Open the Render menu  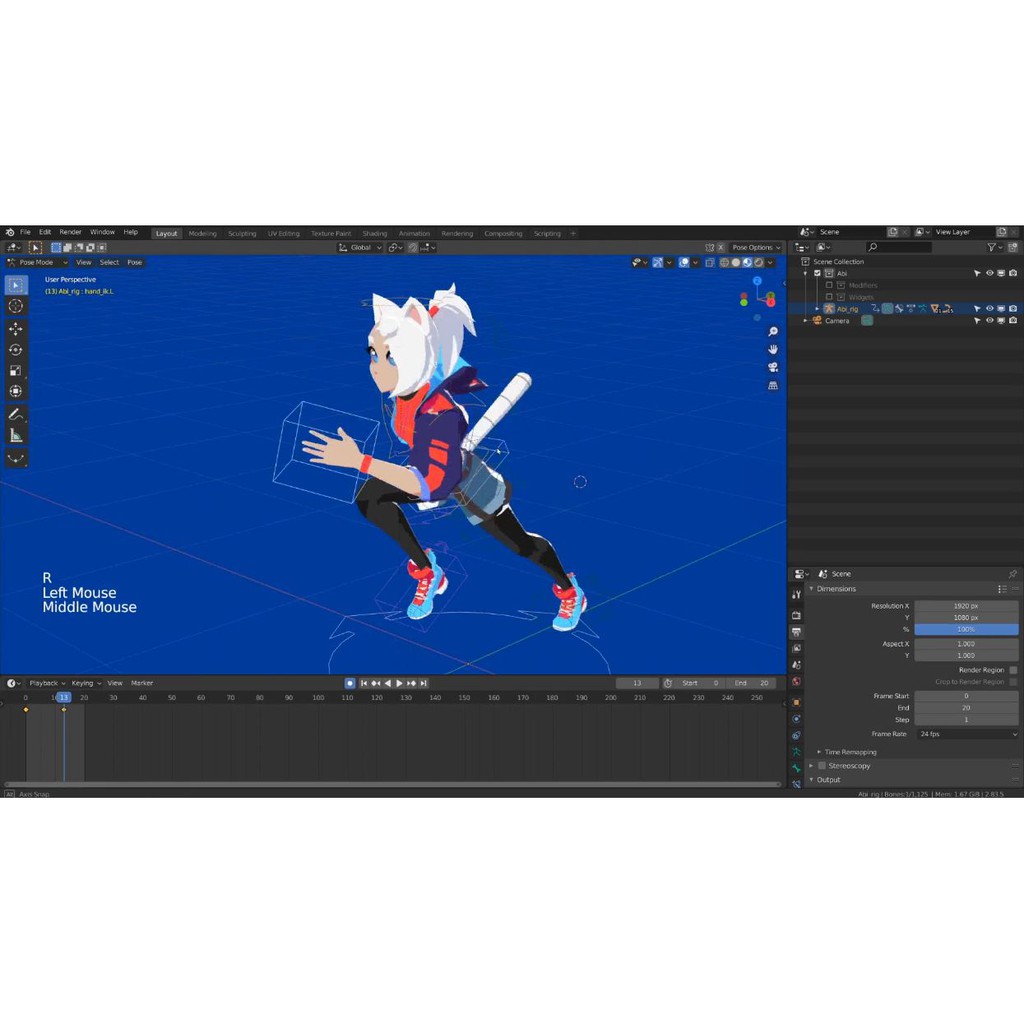[x=70, y=232]
